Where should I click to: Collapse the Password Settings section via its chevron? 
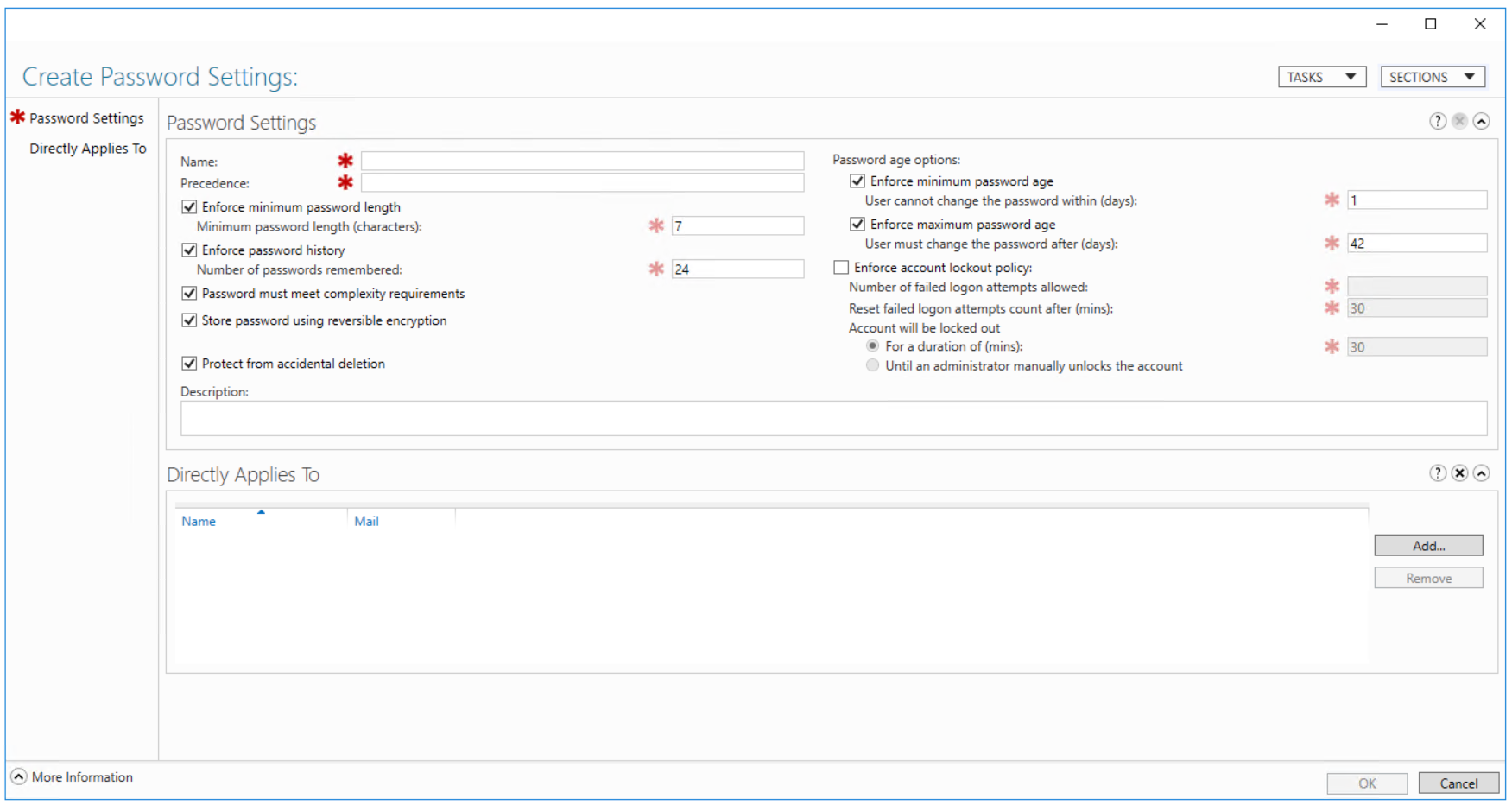coord(1483,121)
